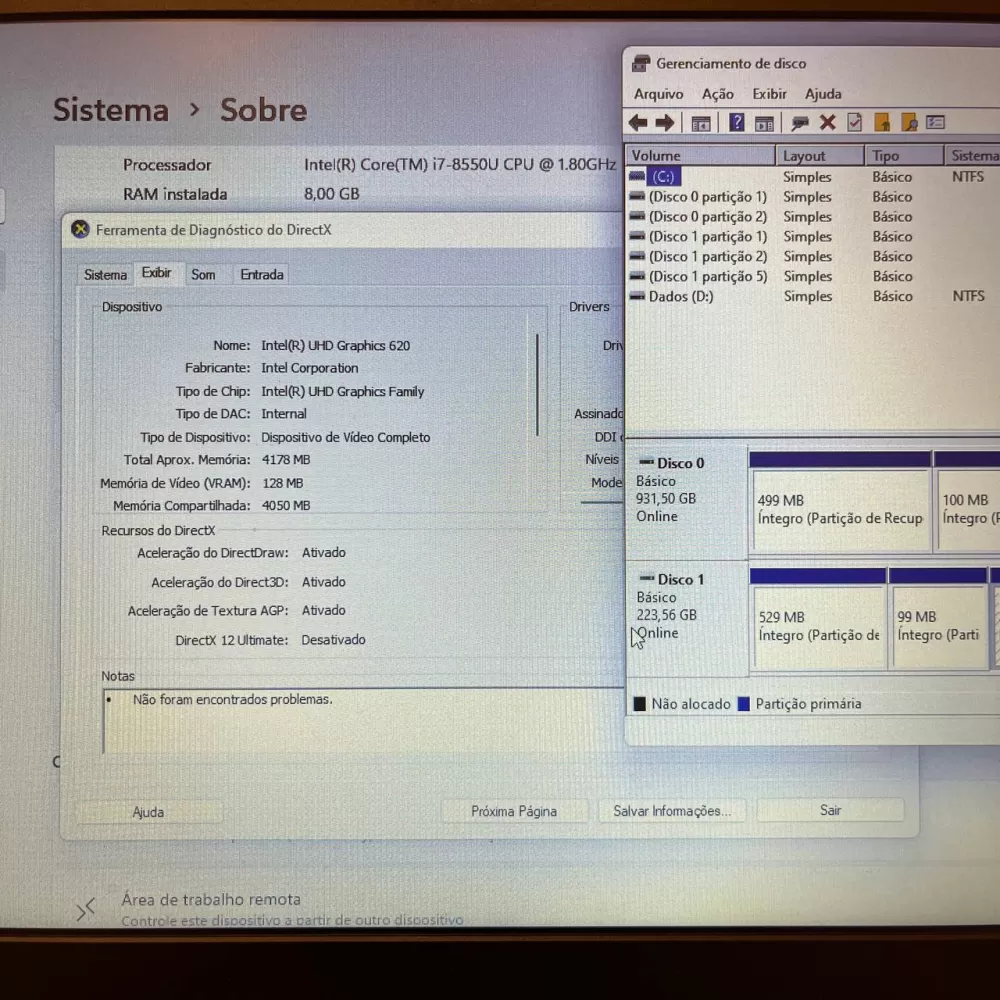Click the list settings icon in toolbar
The image size is (1000, 1000).
click(x=935, y=123)
